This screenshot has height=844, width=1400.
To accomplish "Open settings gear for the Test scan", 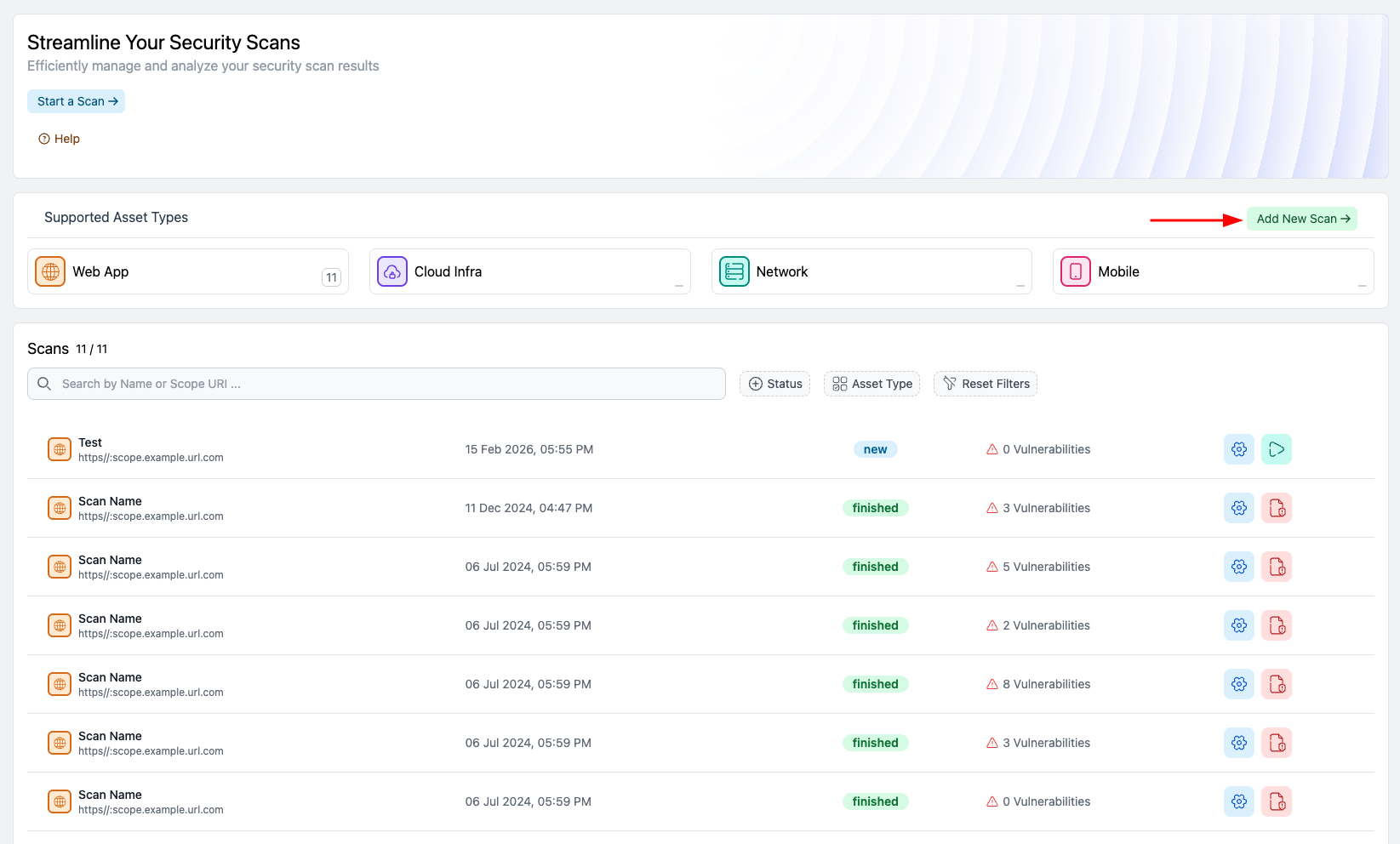I will [x=1238, y=449].
